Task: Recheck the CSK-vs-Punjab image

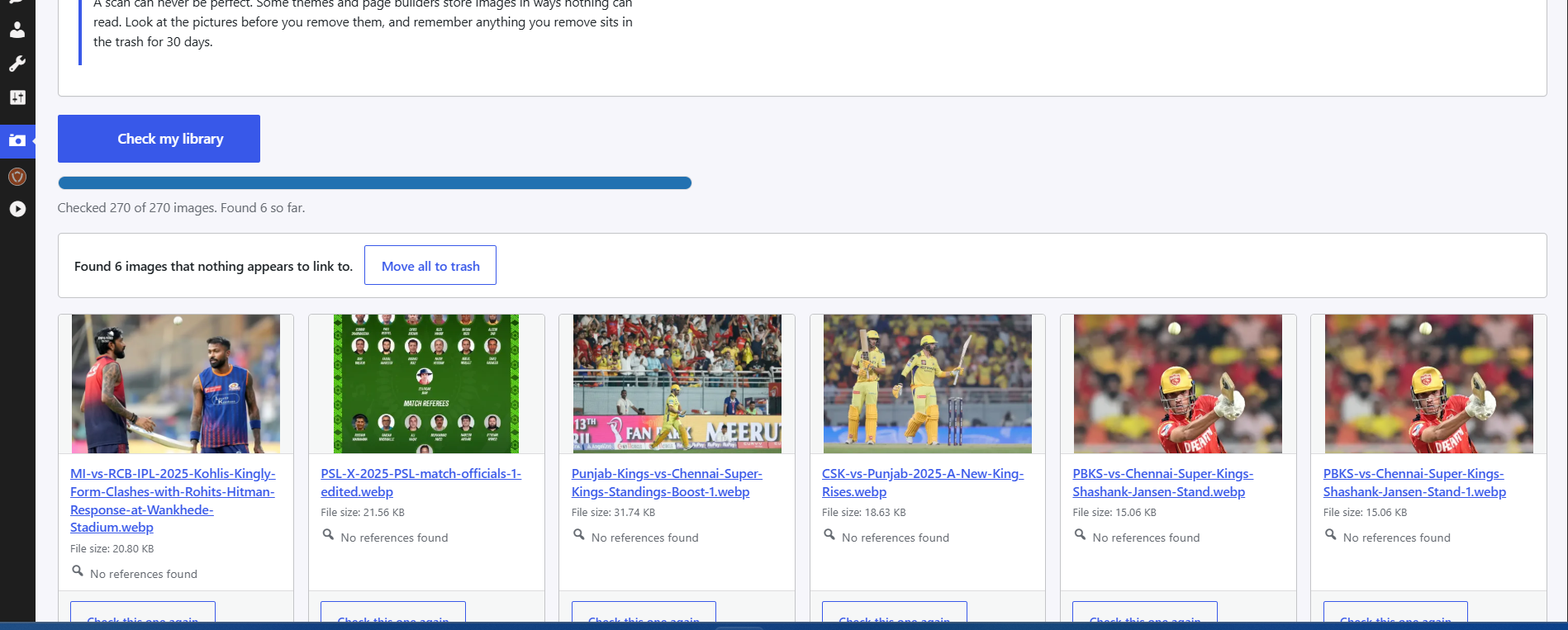Action: 895,612
